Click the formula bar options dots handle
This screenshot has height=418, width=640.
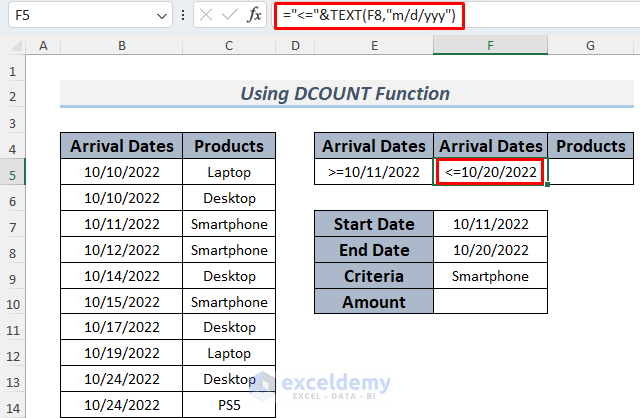click(183, 15)
